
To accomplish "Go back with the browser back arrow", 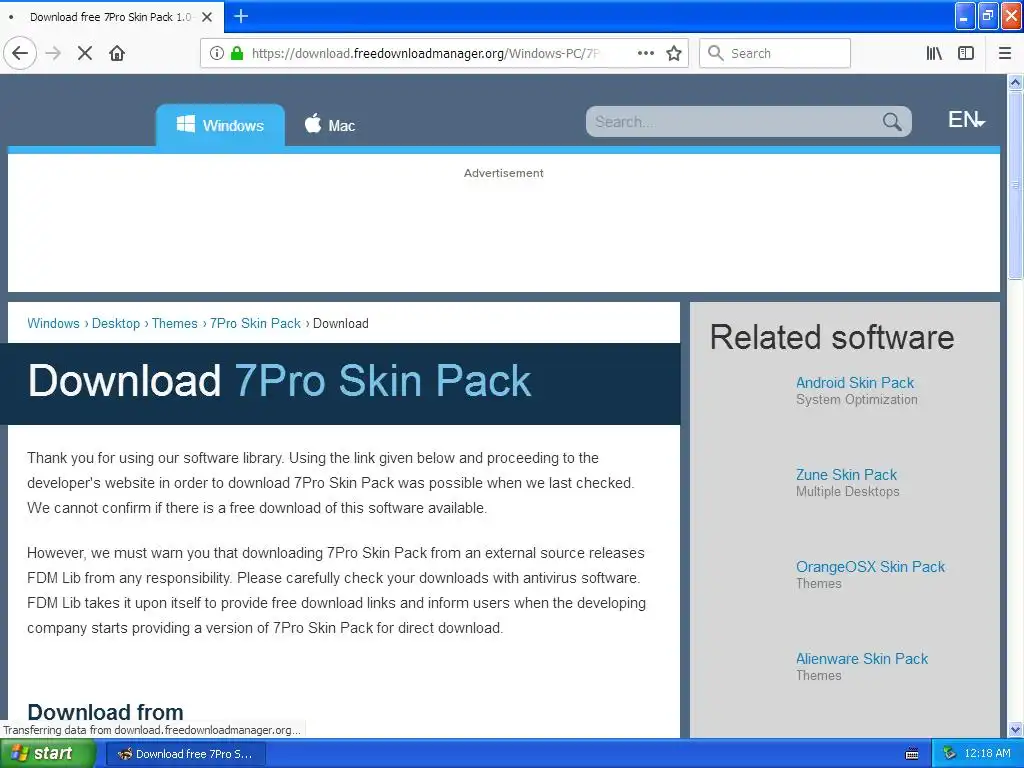I will pos(20,53).
